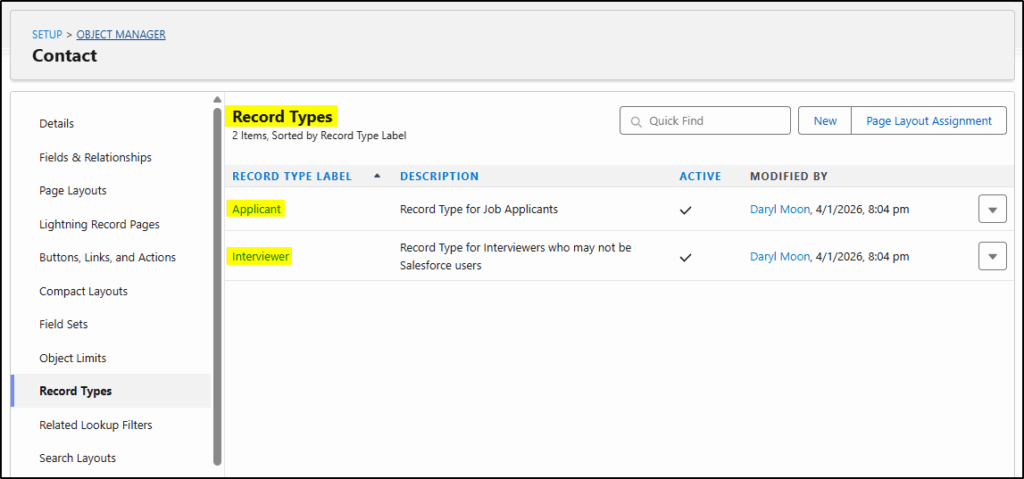Click Daryl Moon in the Interviewer row
This screenshot has width=1024, height=479.
779,257
